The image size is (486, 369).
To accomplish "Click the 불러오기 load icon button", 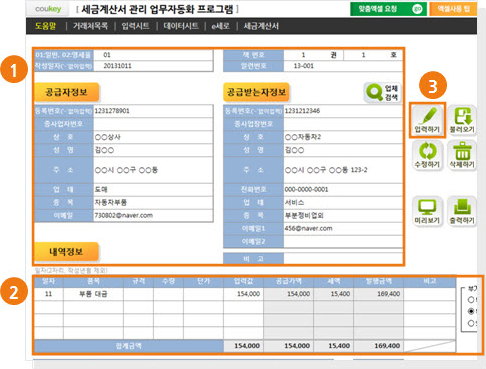I will pyautogui.click(x=462, y=120).
